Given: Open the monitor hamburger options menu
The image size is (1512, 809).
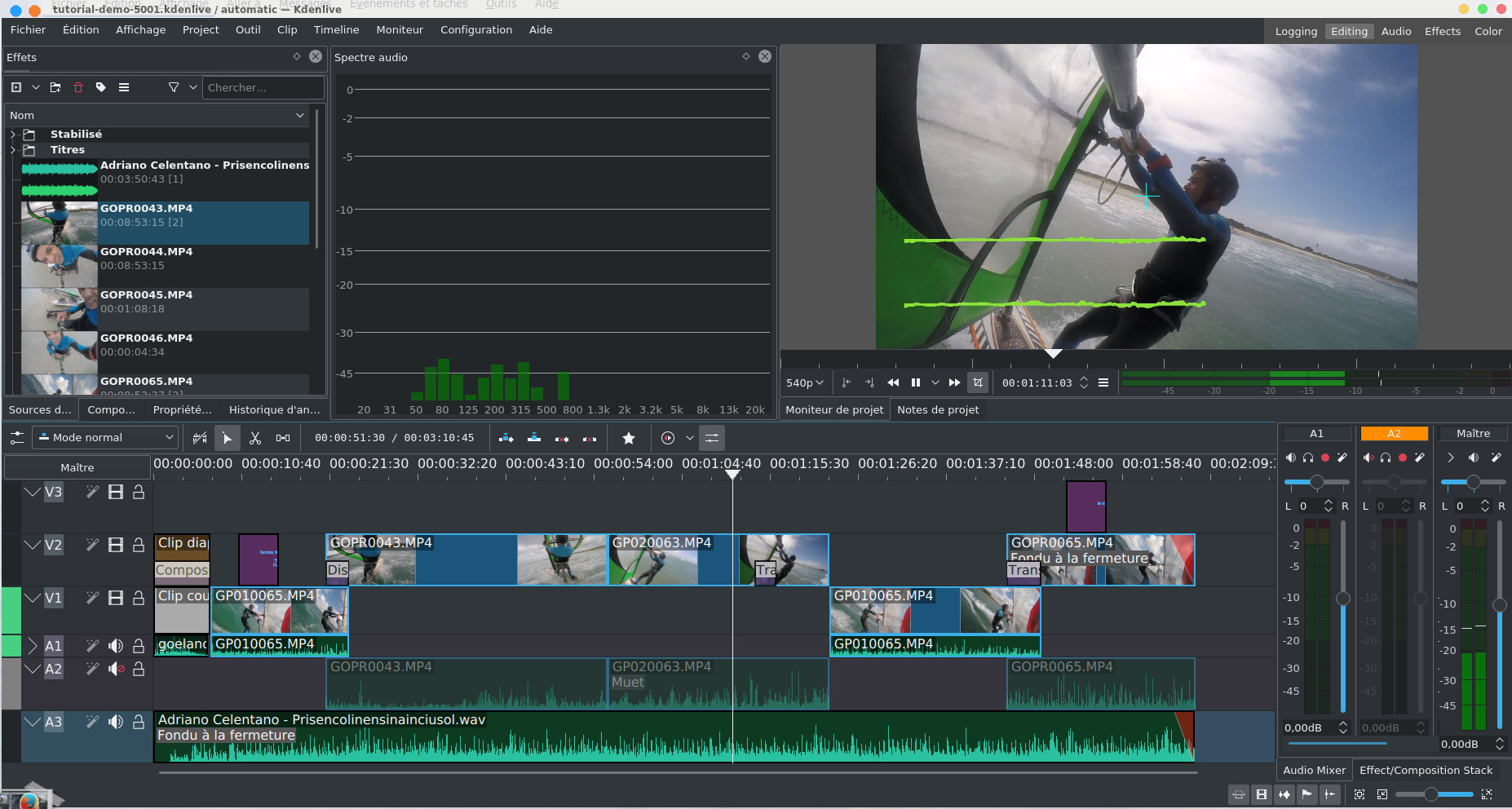Looking at the screenshot, I should [1103, 382].
